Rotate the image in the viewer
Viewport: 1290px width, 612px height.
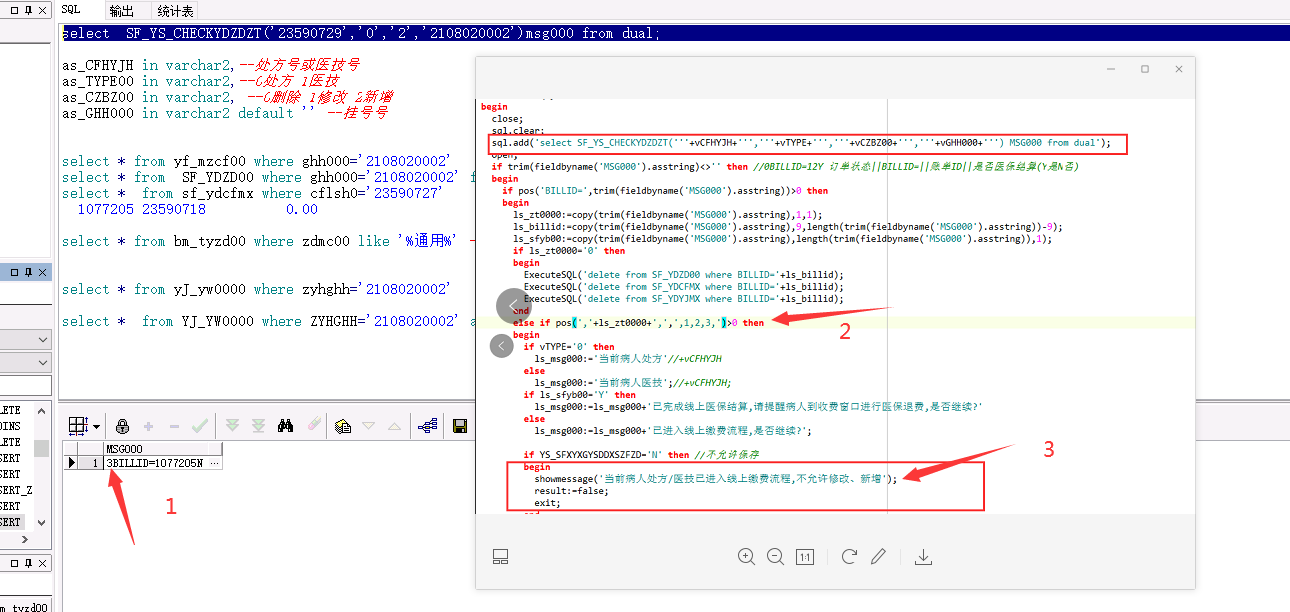click(850, 556)
